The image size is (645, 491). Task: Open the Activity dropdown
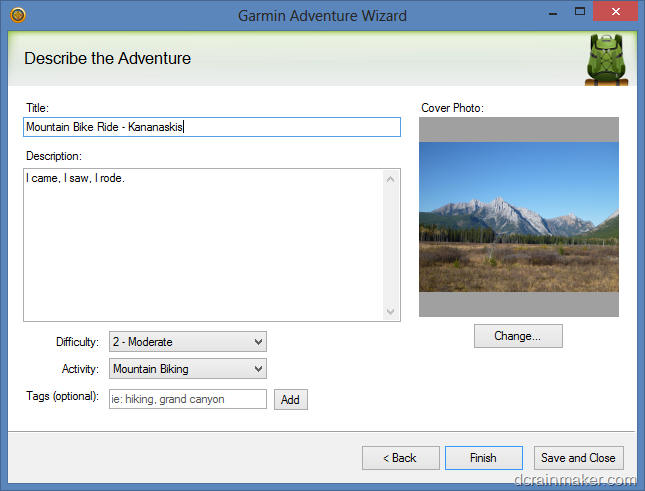[188, 369]
